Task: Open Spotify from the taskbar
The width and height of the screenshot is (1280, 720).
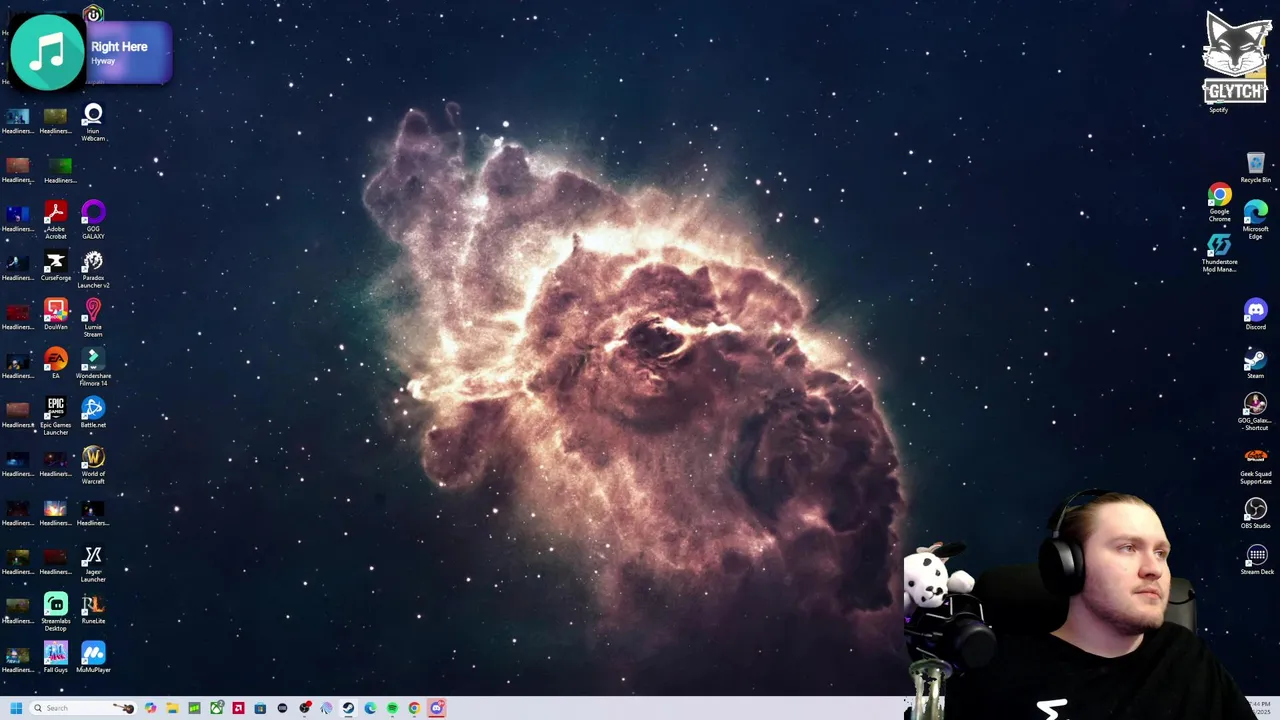Action: tap(392, 708)
